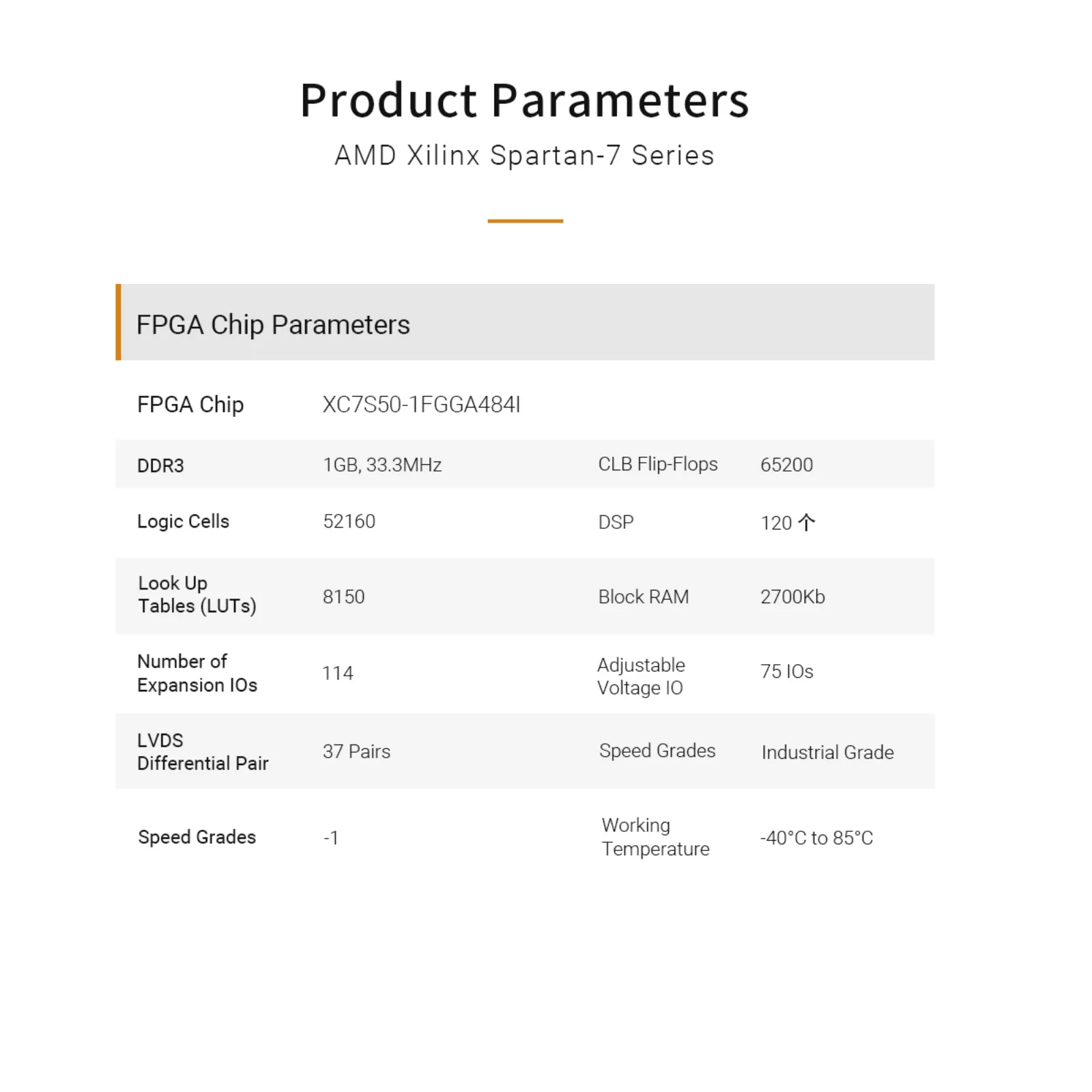1092x1092 pixels.
Task: Click the LVDS Differential Pair label
Action: [x=203, y=751]
